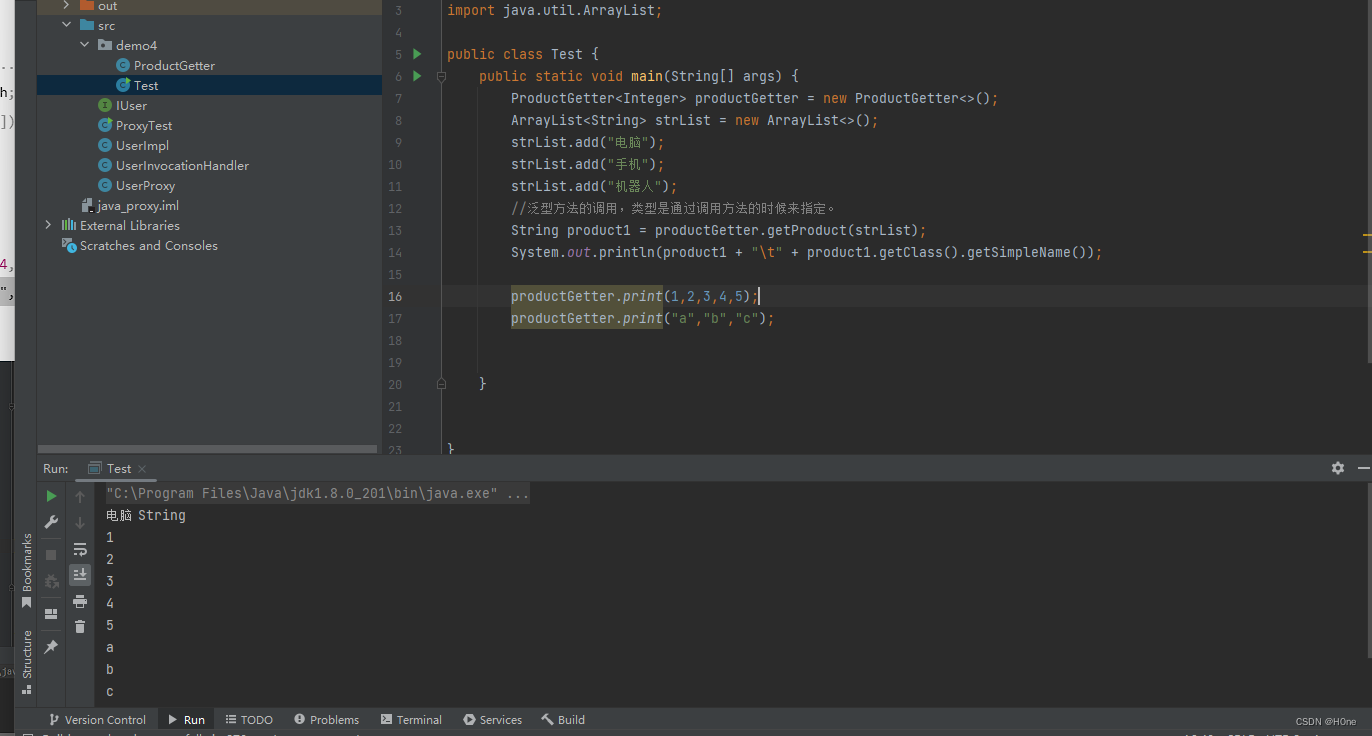Click strList.add("机器人") line

pos(594,186)
